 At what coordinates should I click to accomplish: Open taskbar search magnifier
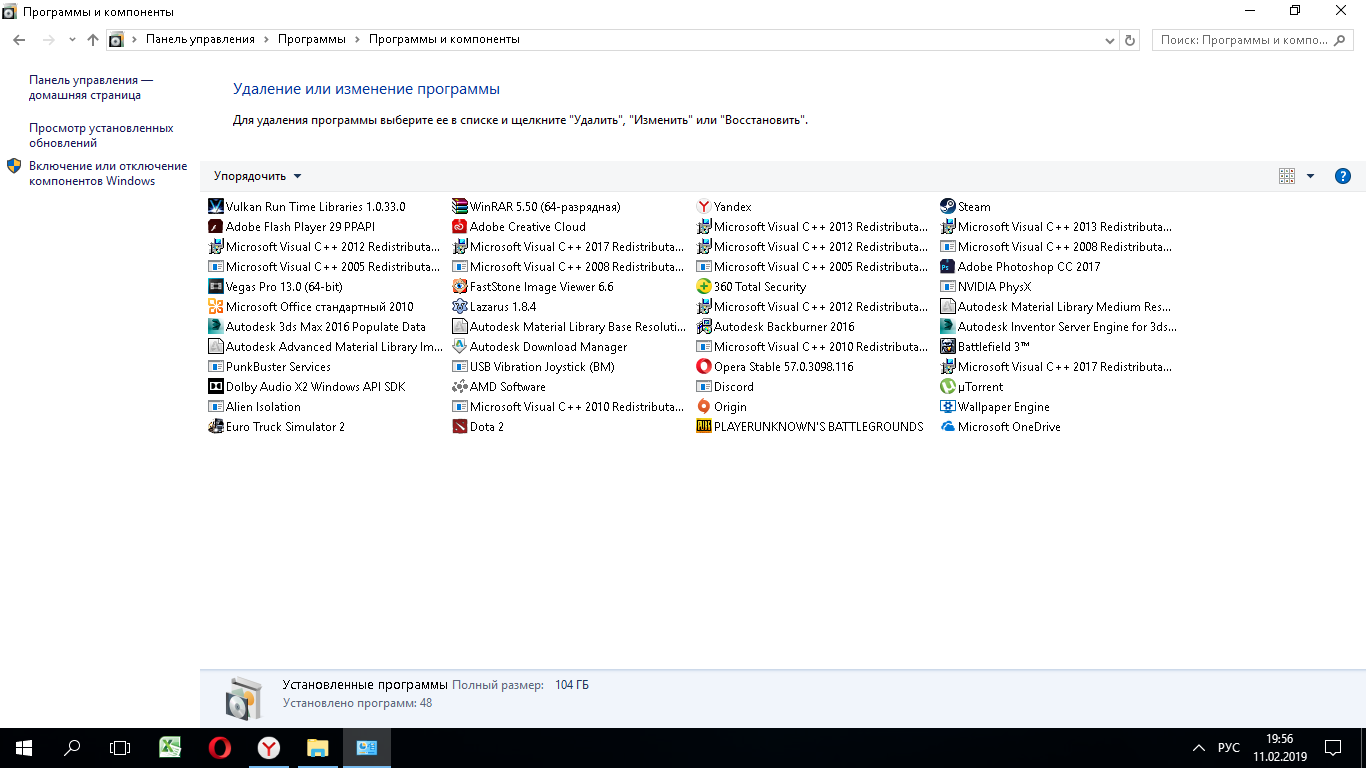[72, 748]
